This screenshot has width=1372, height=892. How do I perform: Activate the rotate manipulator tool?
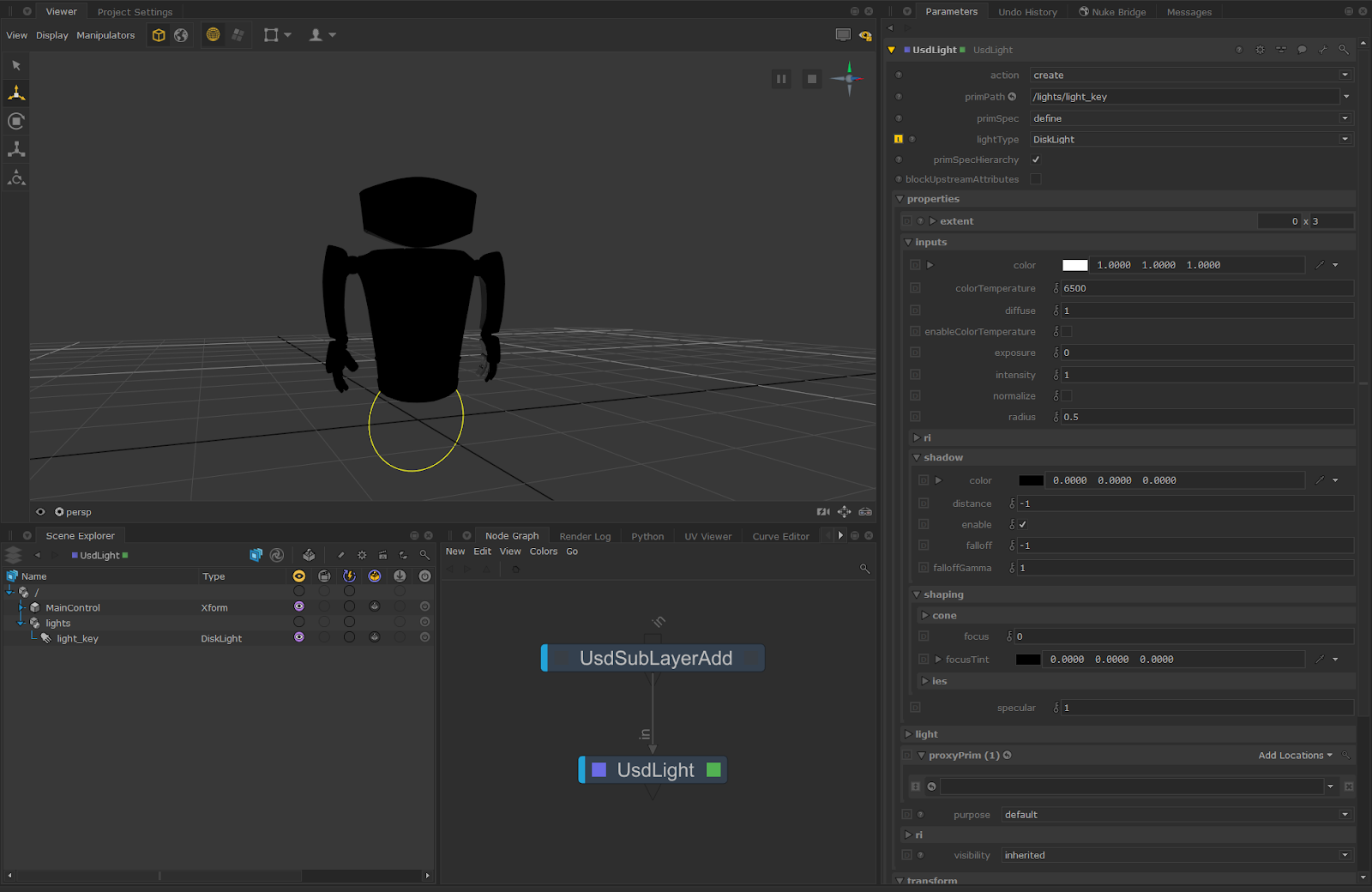point(16,121)
